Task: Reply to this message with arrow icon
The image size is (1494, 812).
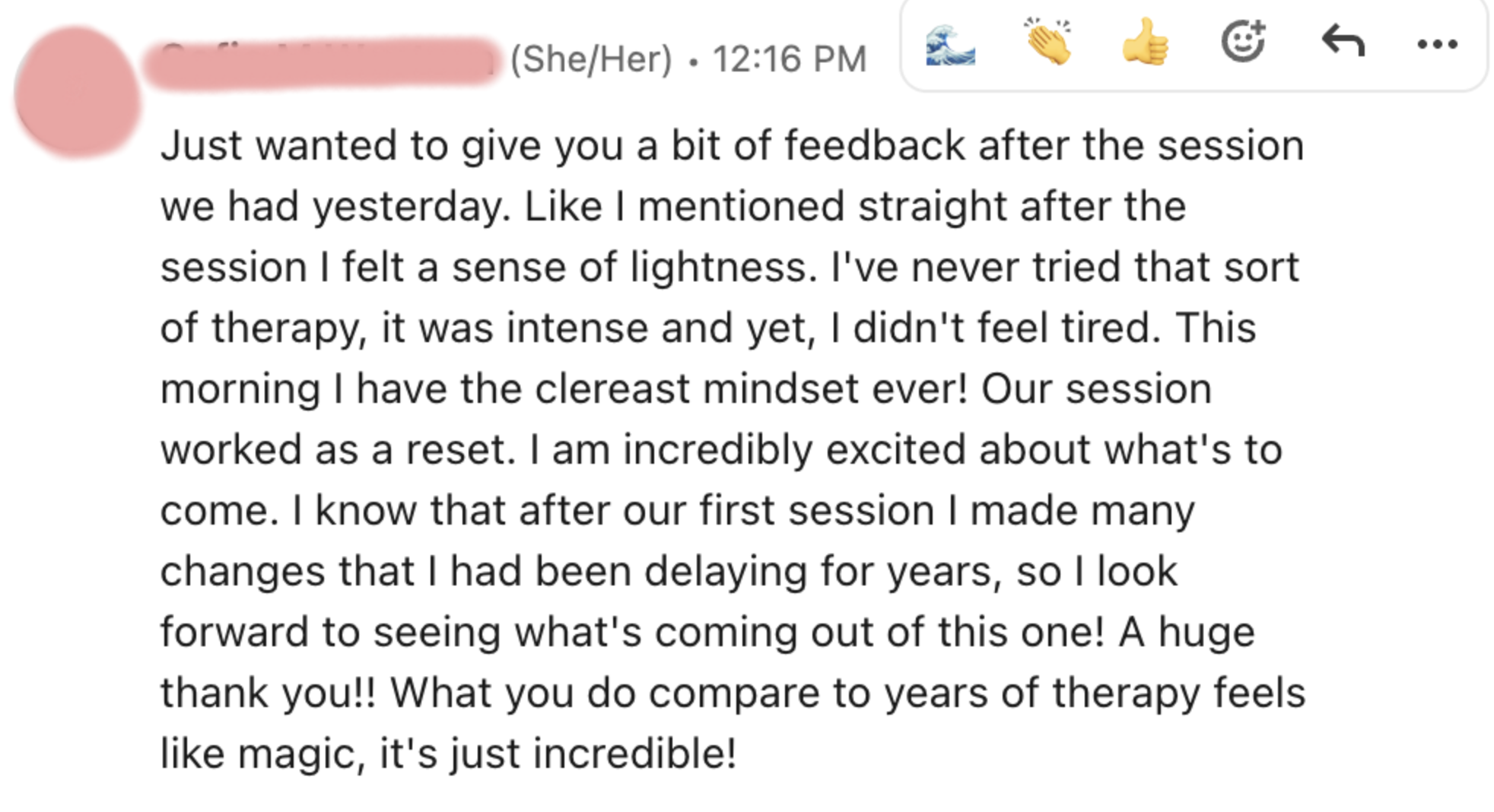Action: tap(1343, 41)
